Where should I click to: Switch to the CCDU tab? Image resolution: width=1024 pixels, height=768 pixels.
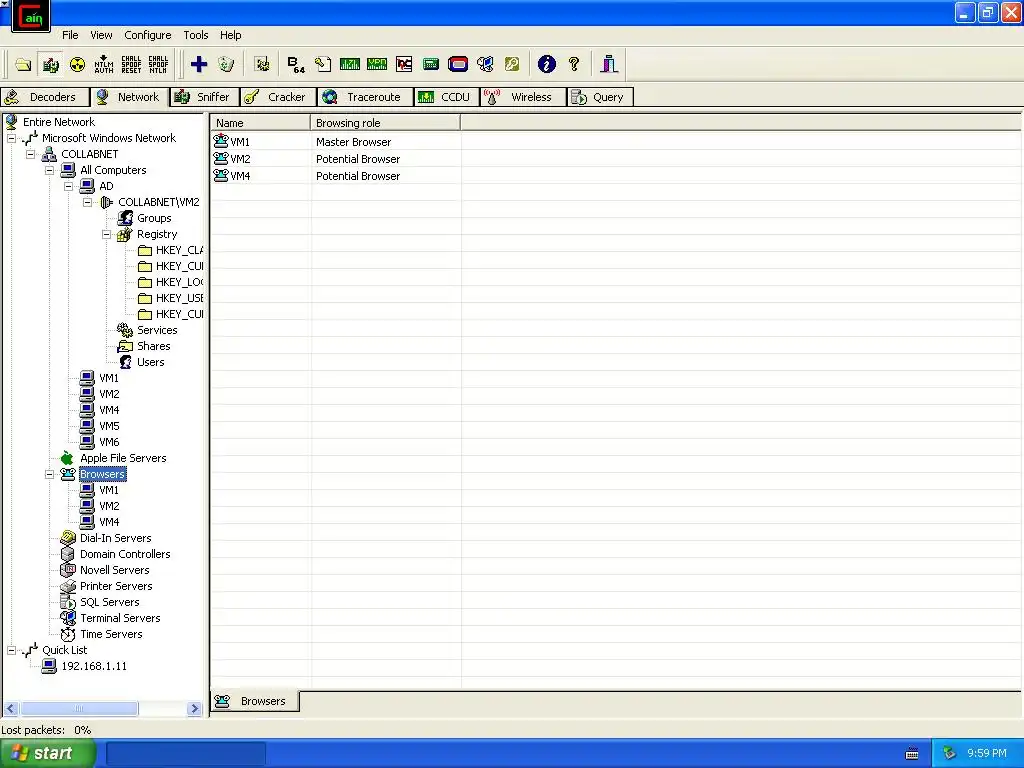[x=447, y=97]
